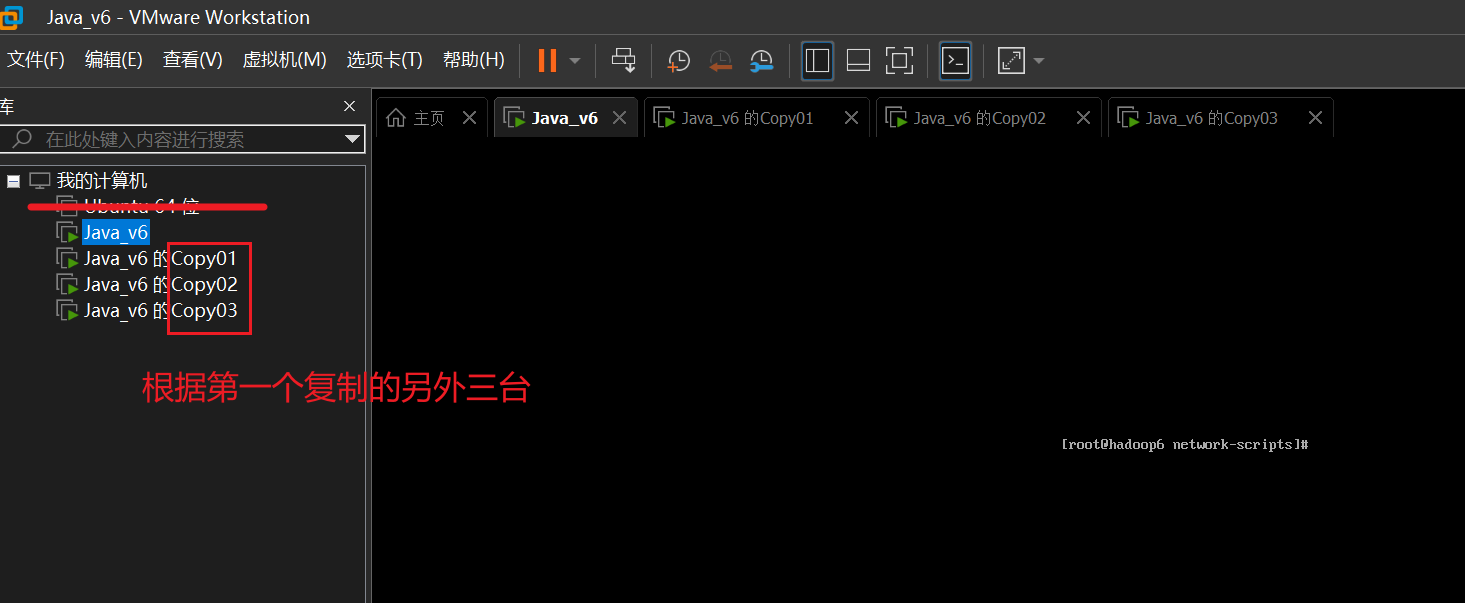Click the running VM icon beside Java_v6 in tree
The height and width of the screenshot is (603, 1465).
pyautogui.click(x=67, y=233)
